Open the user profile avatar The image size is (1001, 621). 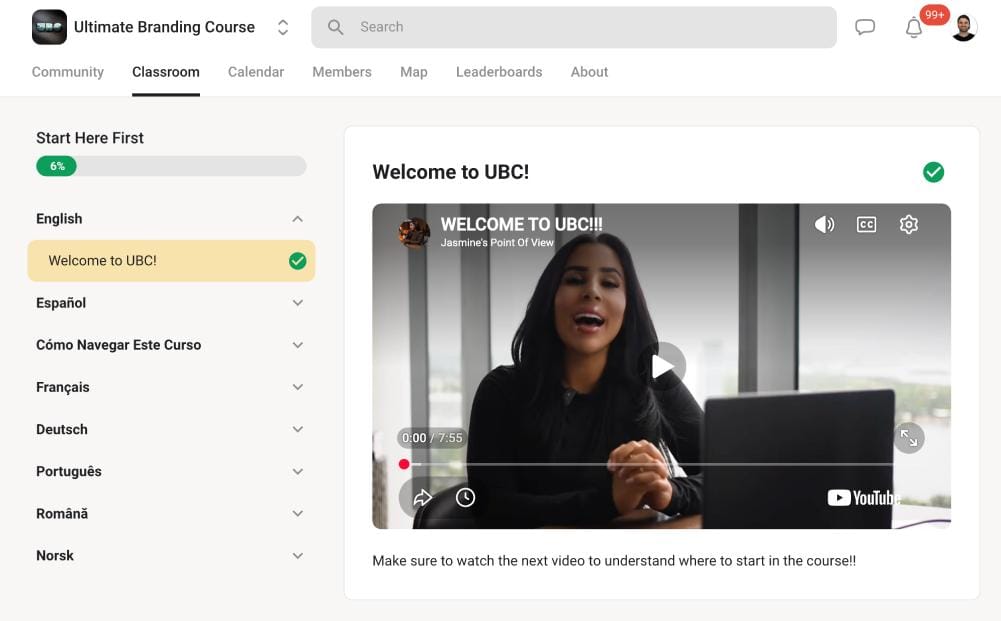(963, 27)
